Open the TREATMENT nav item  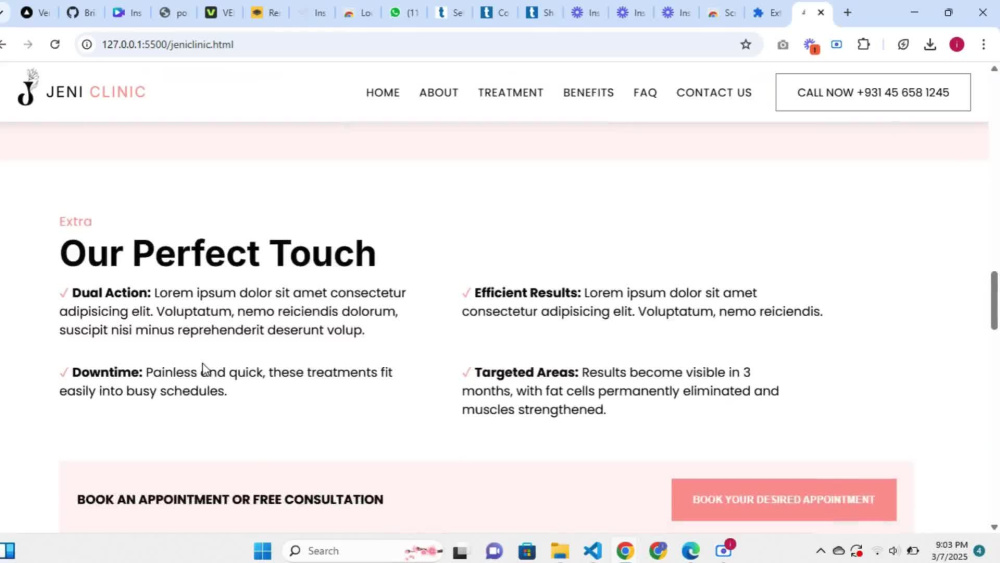click(511, 92)
